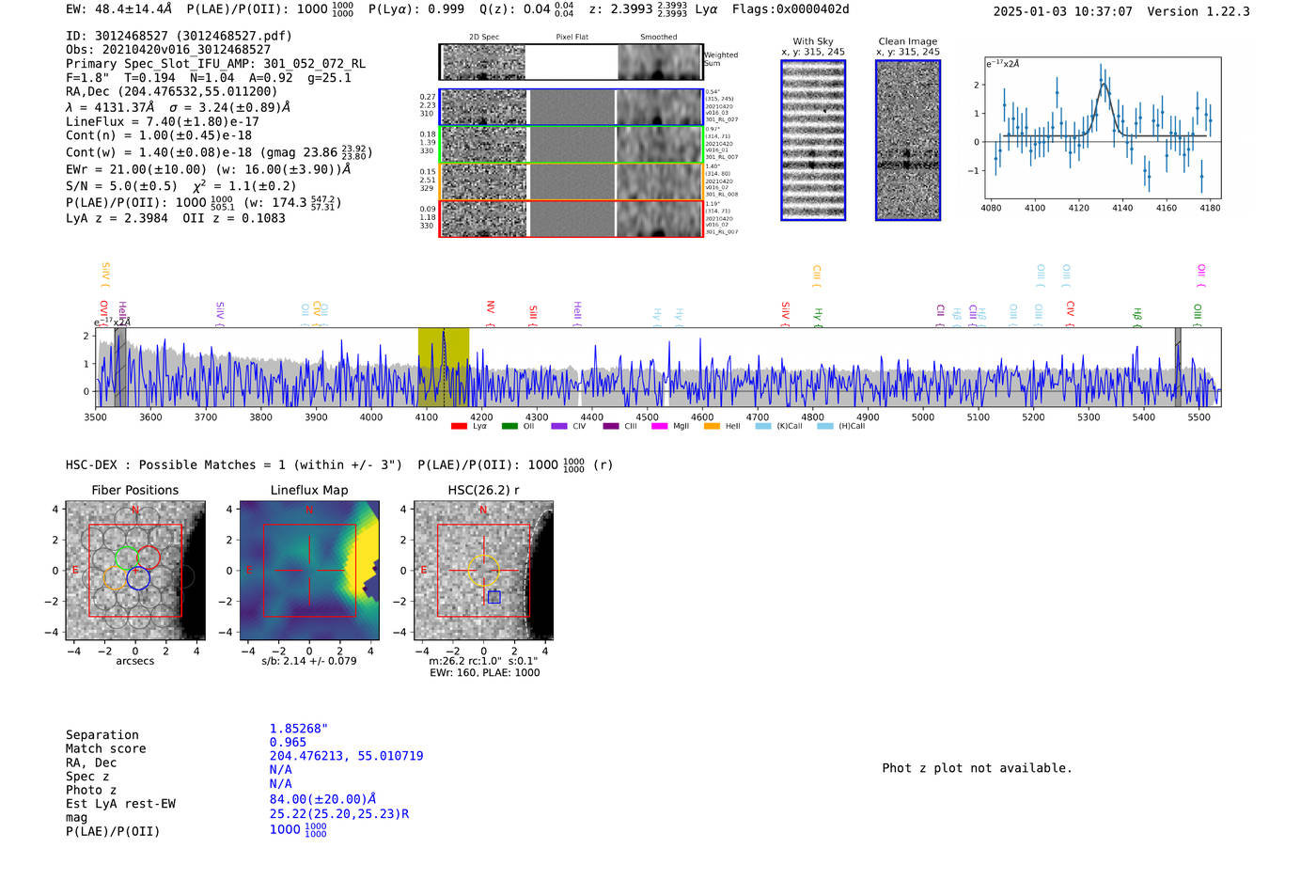Open the Clean Image cutout

[x=908, y=140]
